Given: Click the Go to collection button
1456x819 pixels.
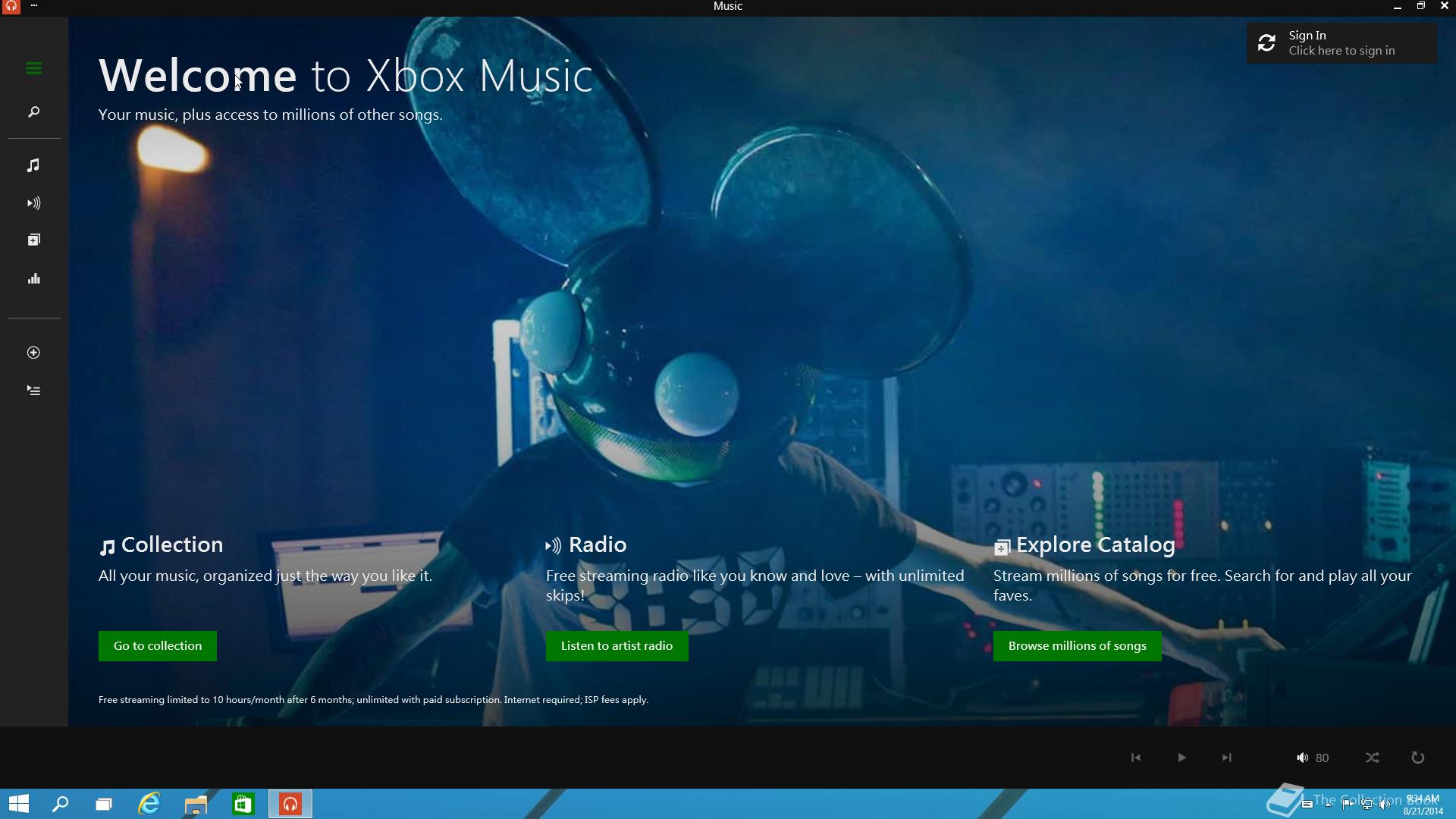Looking at the screenshot, I should (x=158, y=646).
